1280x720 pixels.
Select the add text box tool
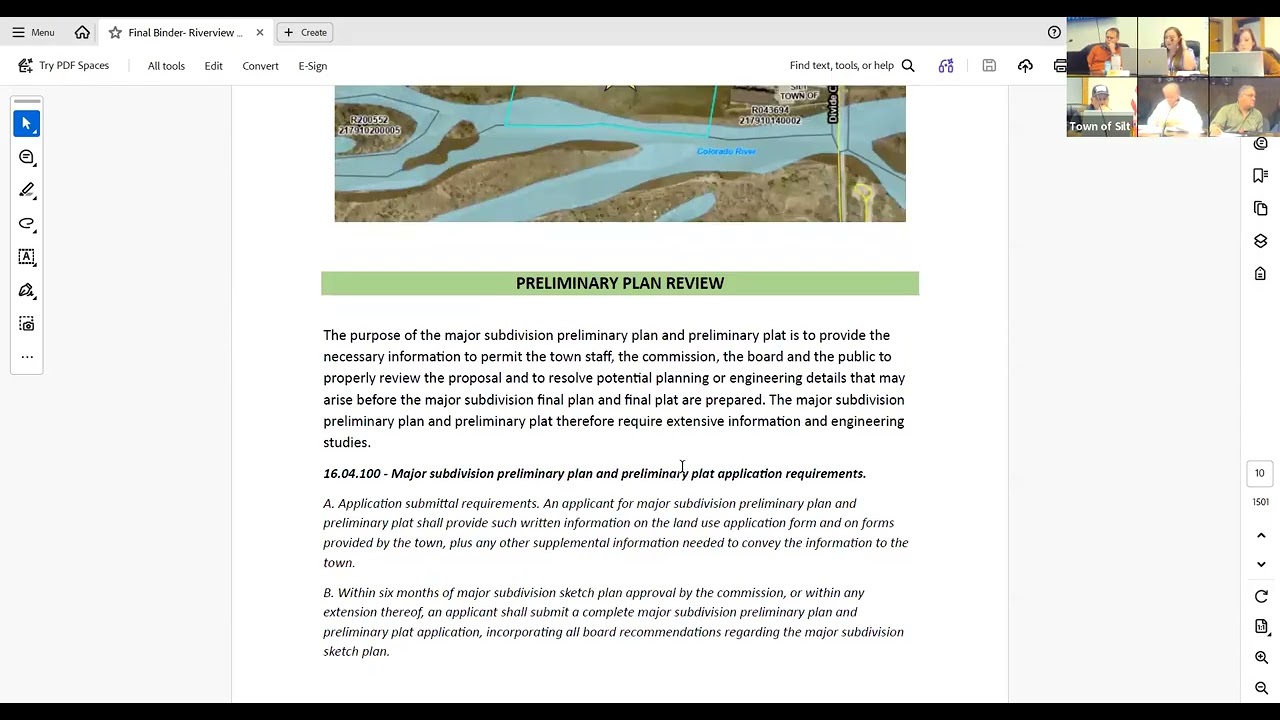point(27,257)
